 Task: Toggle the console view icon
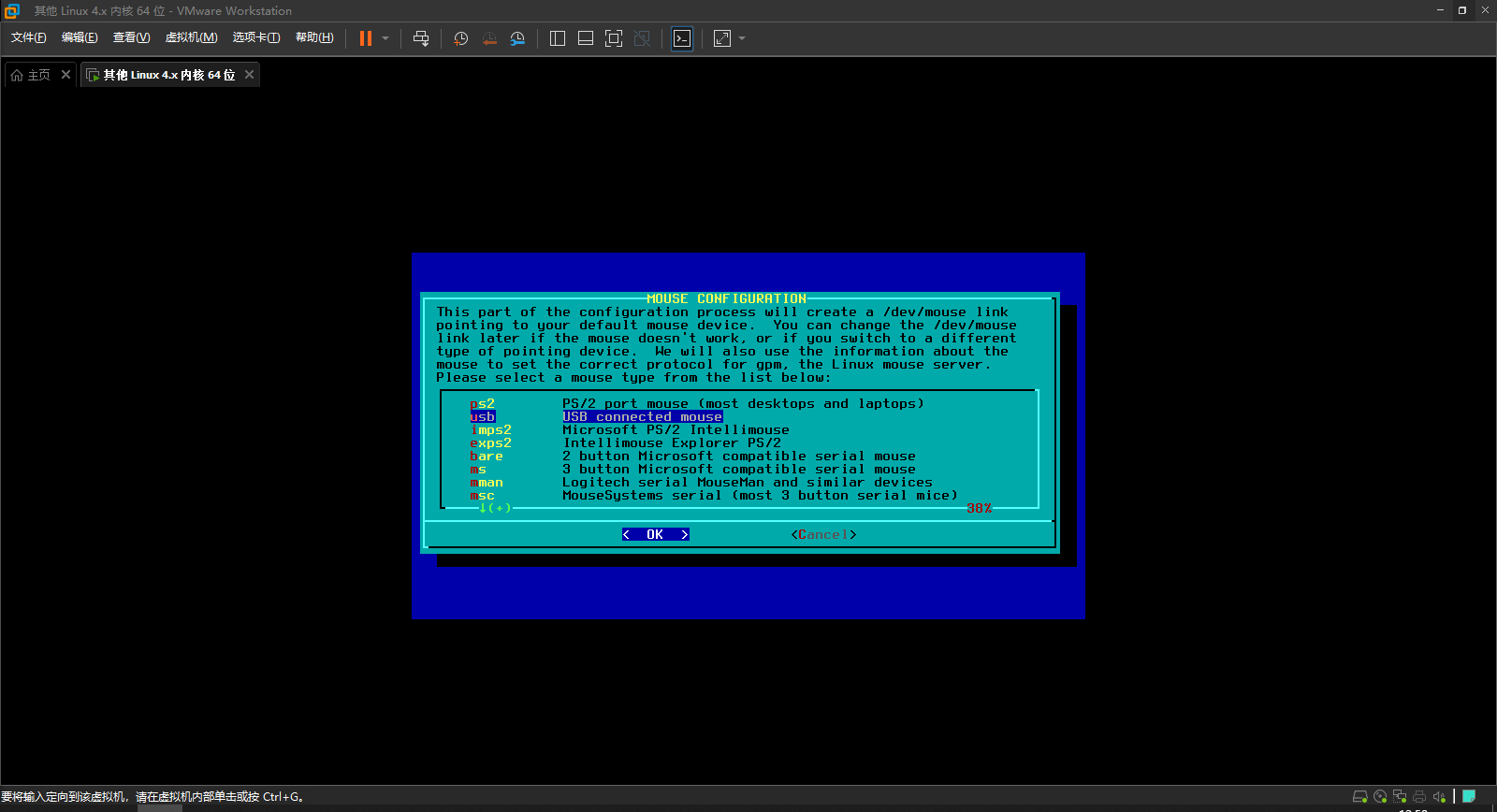683,38
